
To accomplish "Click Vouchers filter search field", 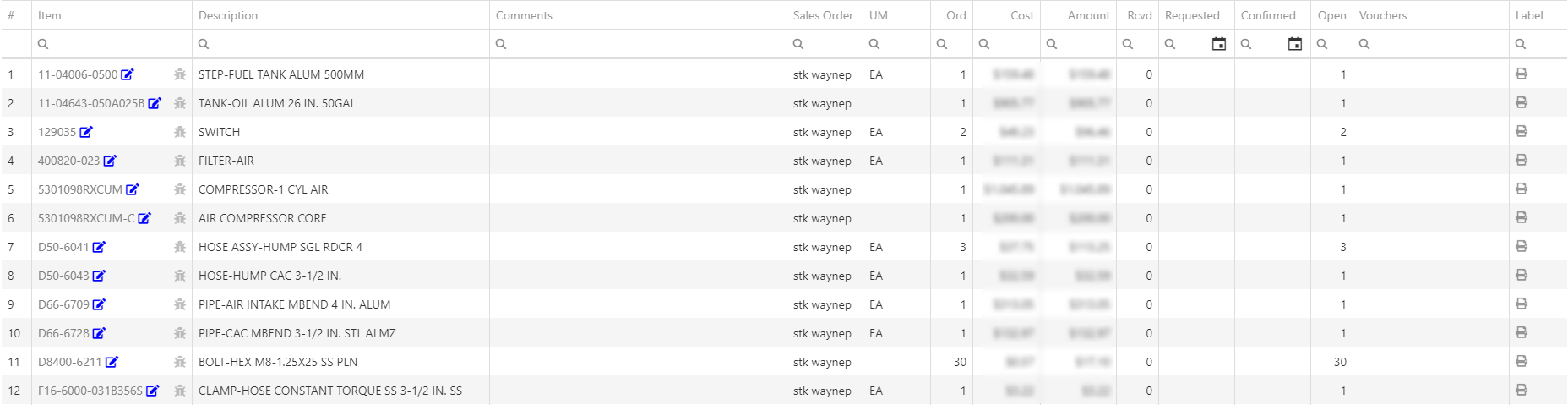I will click(1431, 44).
